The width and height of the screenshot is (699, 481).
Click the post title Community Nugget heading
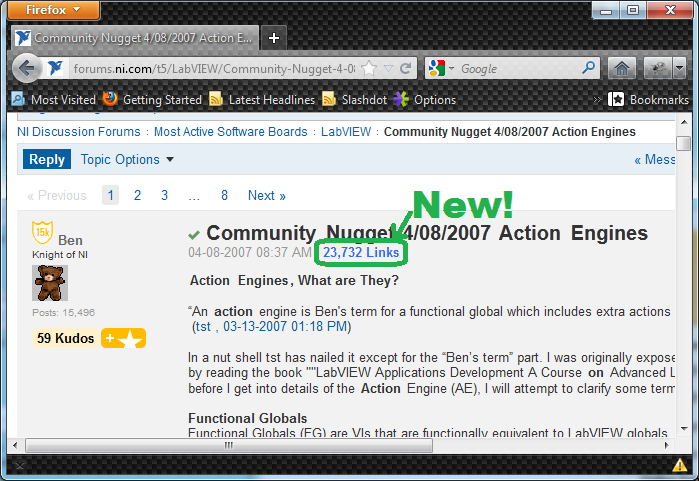click(x=427, y=233)
